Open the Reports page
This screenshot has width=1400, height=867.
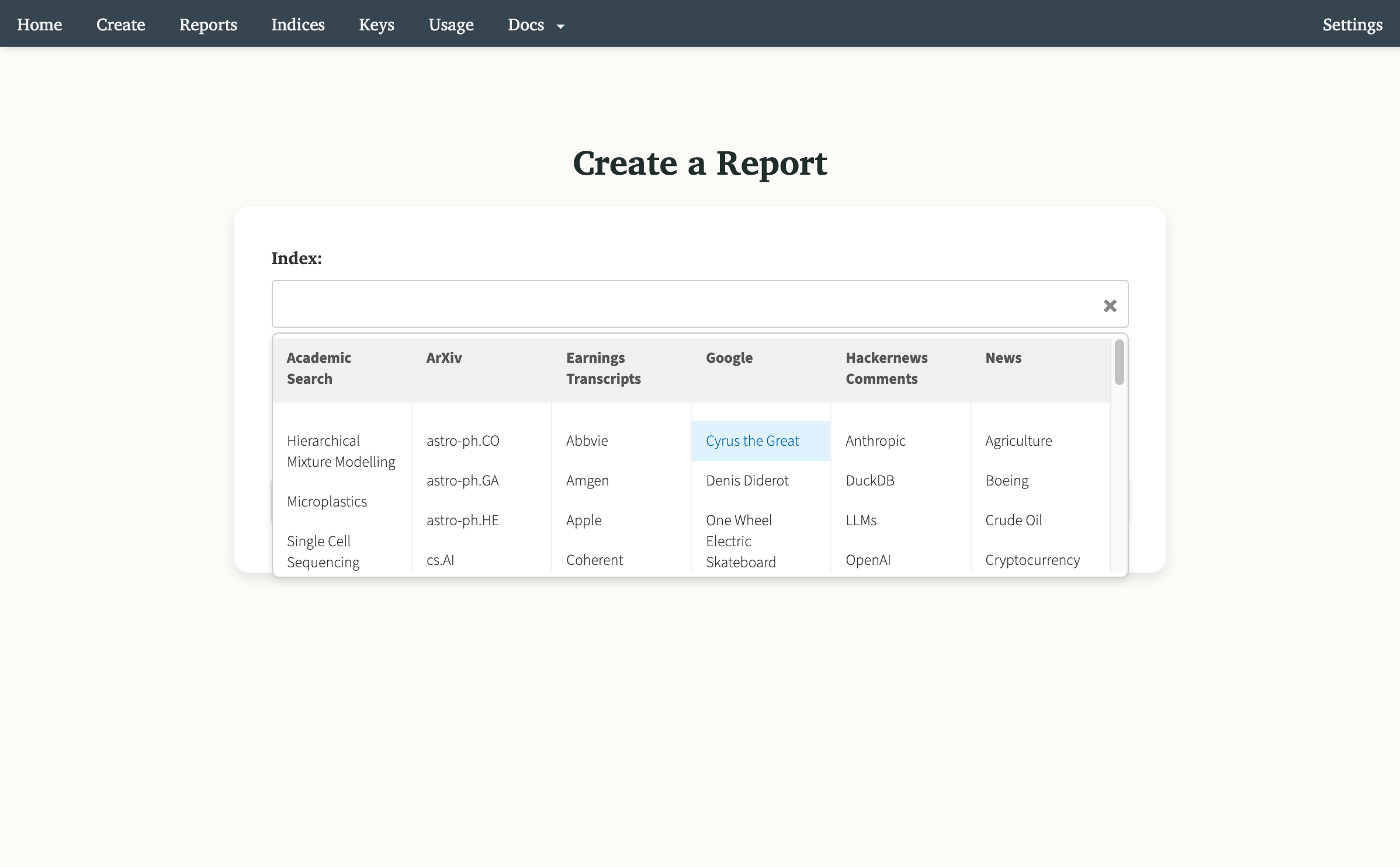pyautogui.click(x=208, y=25)
